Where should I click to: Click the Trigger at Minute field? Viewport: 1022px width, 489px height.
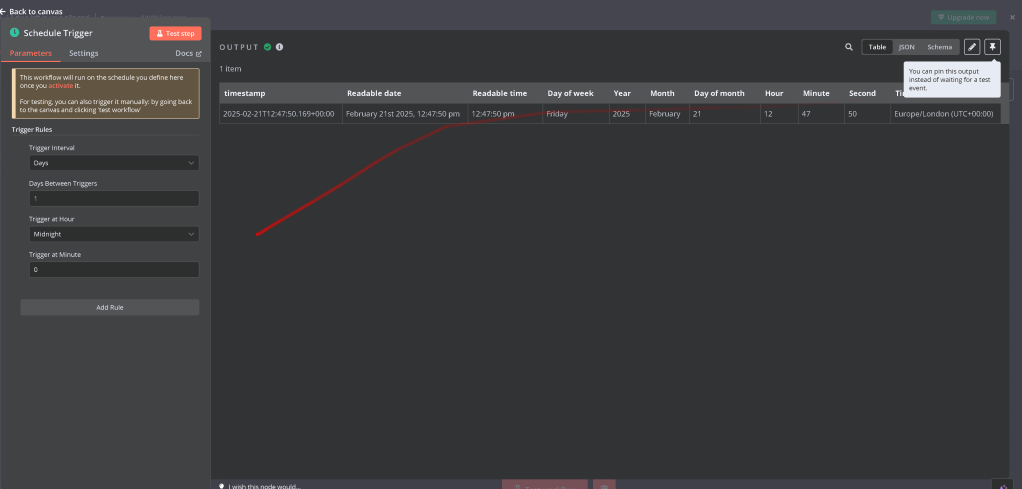point(114,269)
